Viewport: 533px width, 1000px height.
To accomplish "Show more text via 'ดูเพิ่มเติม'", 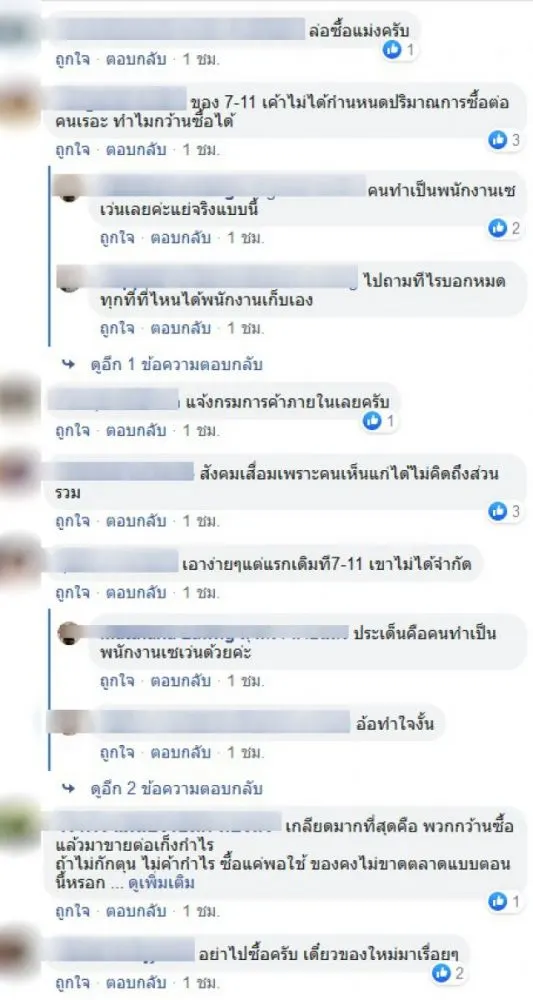I will (161, 883).
